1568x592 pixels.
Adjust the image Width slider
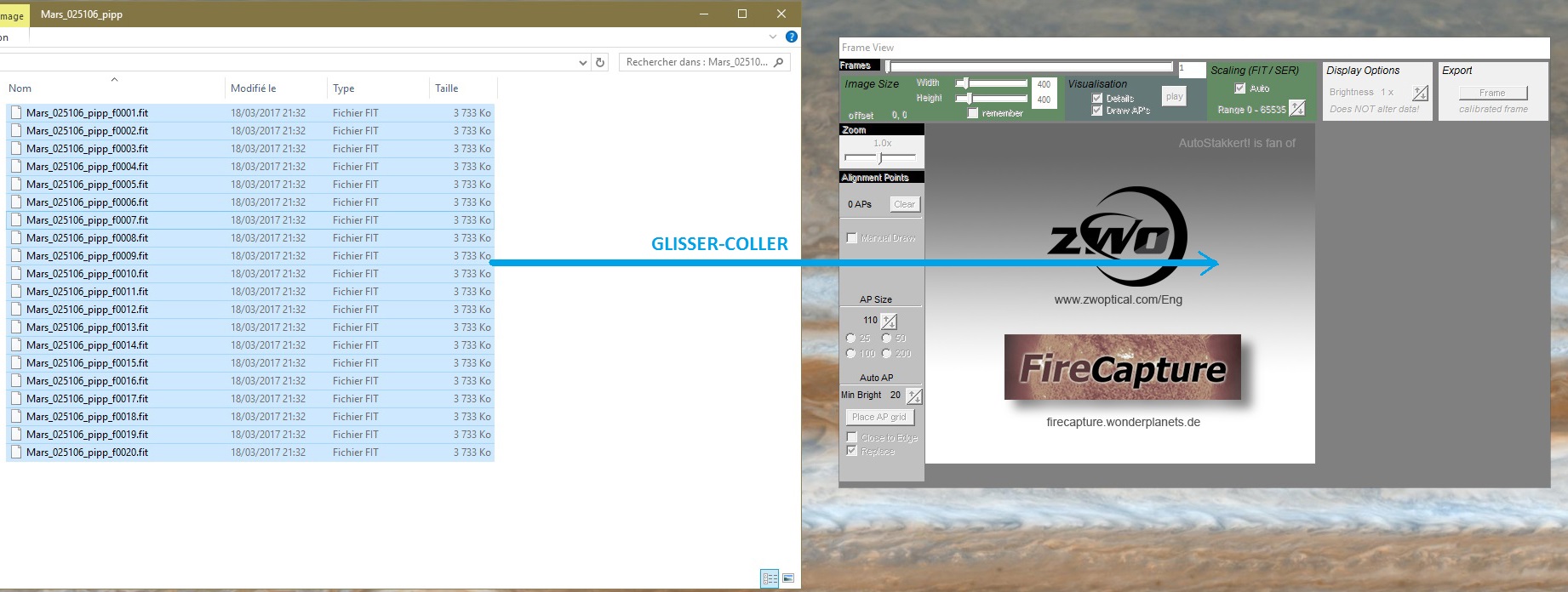(991, 83)
